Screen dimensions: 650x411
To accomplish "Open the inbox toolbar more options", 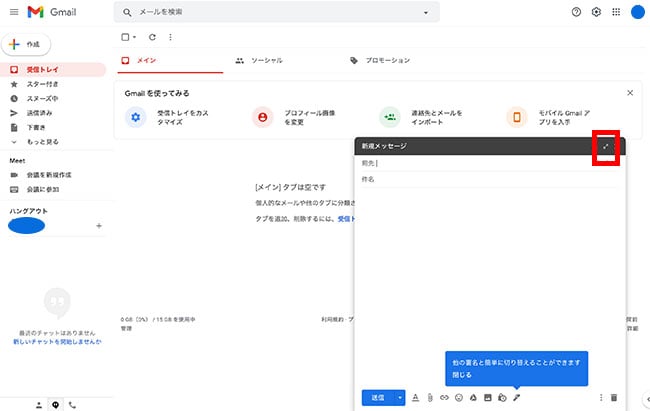I will (x=170, y=37).
